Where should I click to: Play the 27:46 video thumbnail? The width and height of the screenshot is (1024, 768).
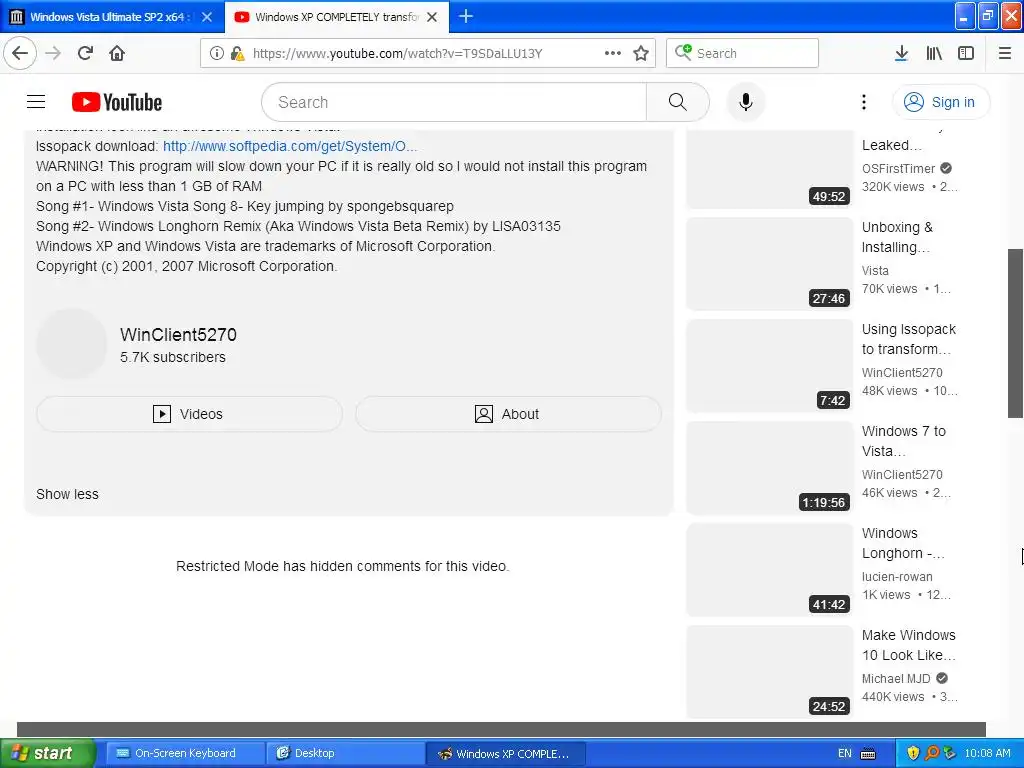[x=769, y=264]
